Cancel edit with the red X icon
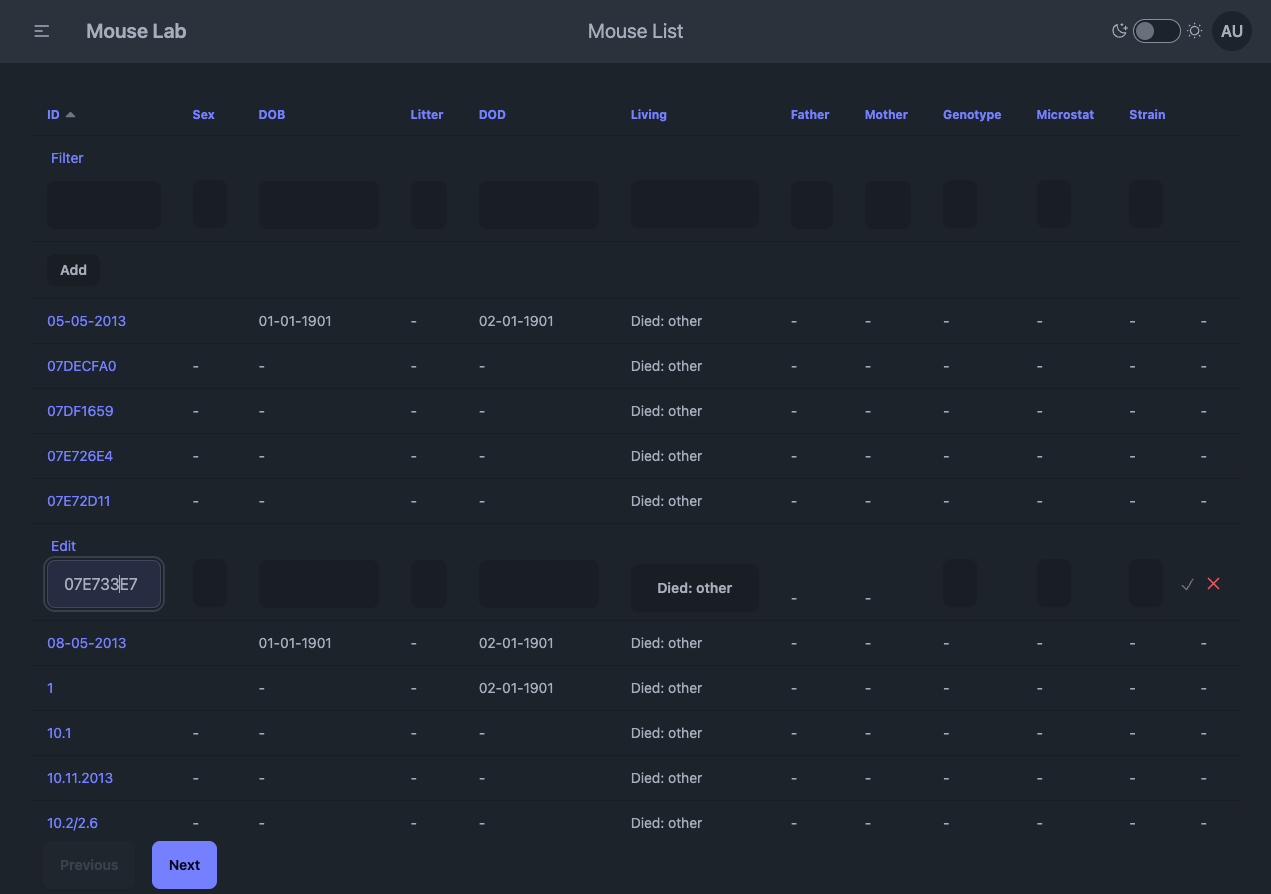Screen dimensions: 1271x894 tap(1213, 584)
